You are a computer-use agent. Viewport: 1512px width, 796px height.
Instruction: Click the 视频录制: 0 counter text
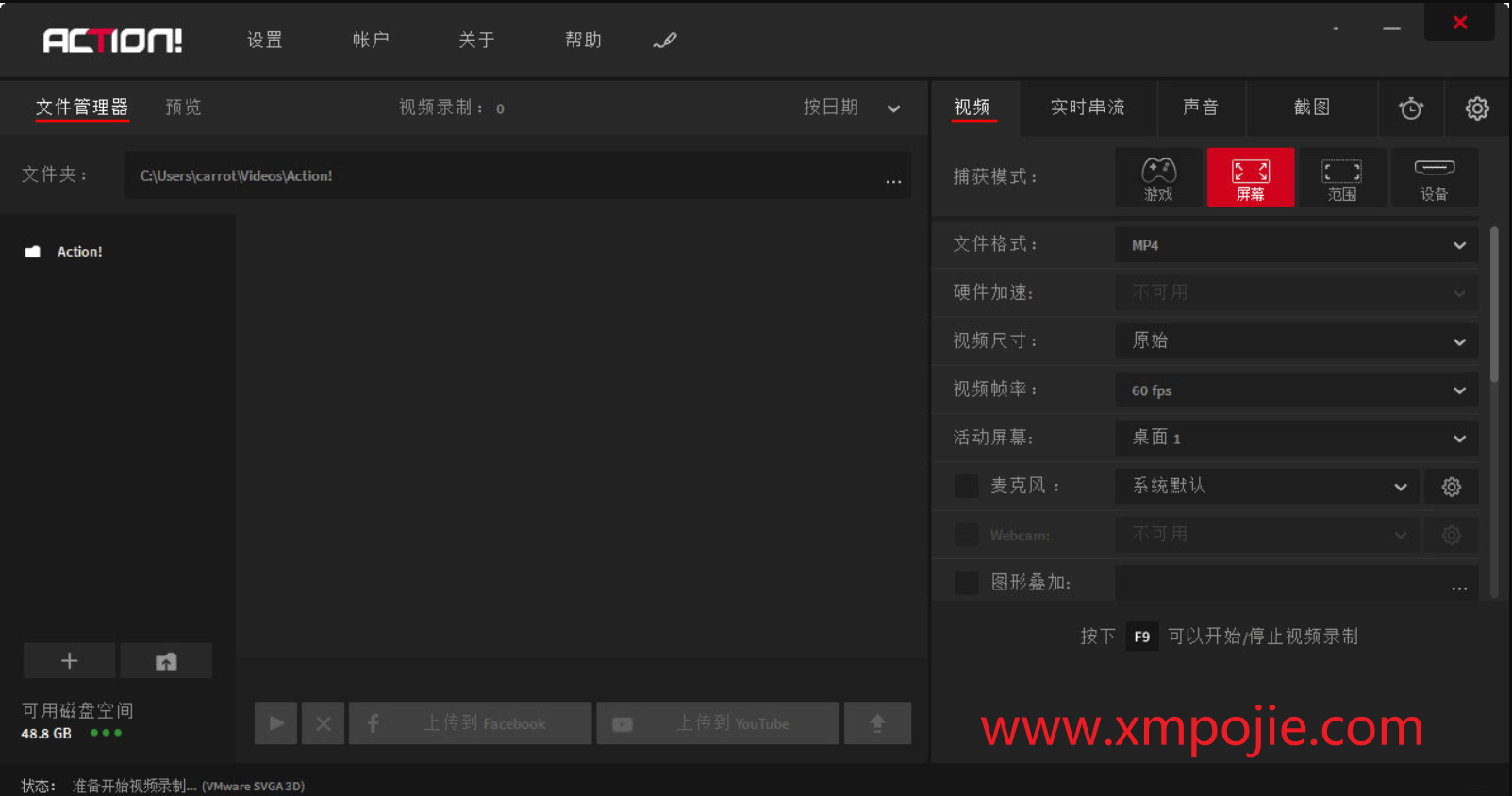tap(451, 108)
